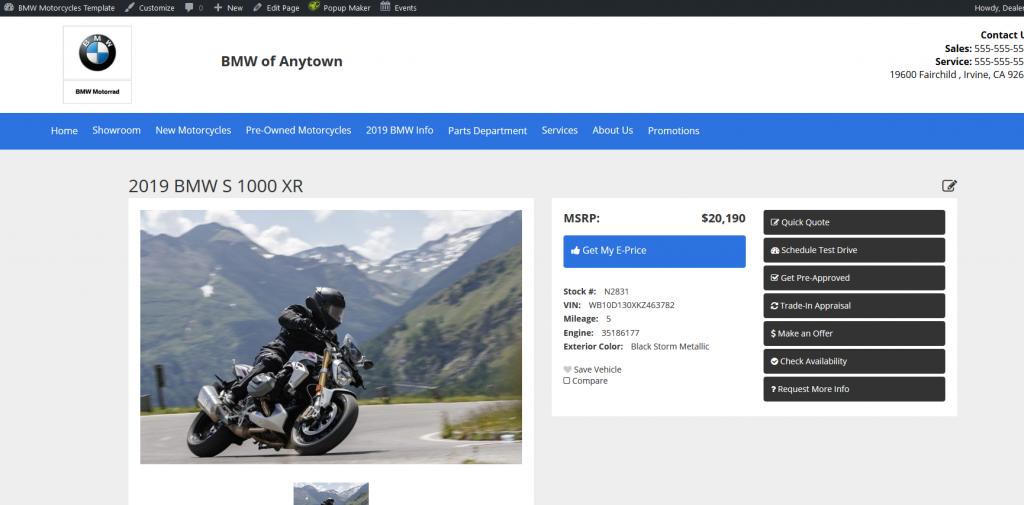The width and height of the screenshot is (1024, 505).
Task: Click the VIN WB10D130XKZ463782
Action: (x=632, y=305)
